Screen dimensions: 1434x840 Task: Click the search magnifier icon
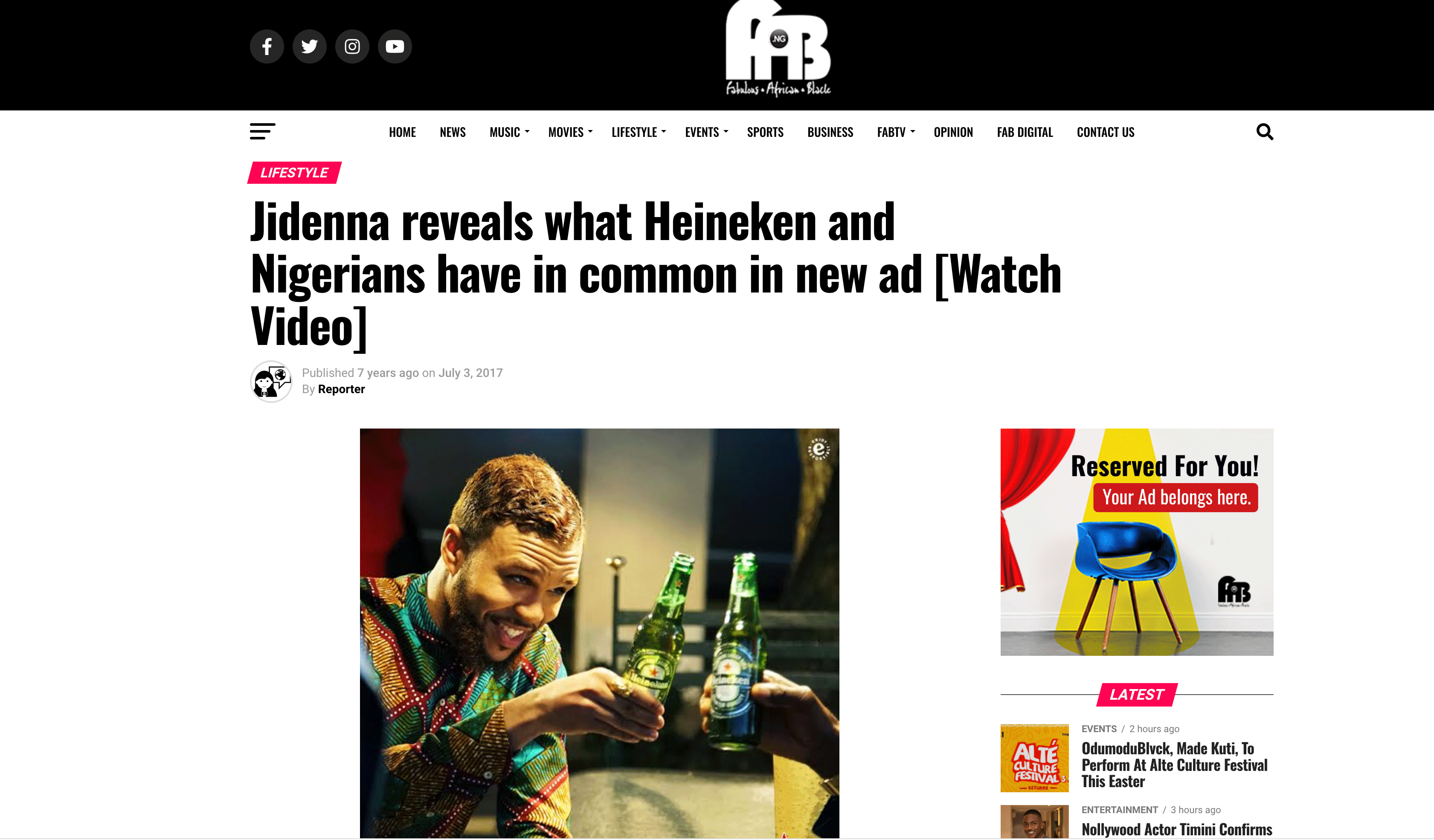pos(1264,131)
